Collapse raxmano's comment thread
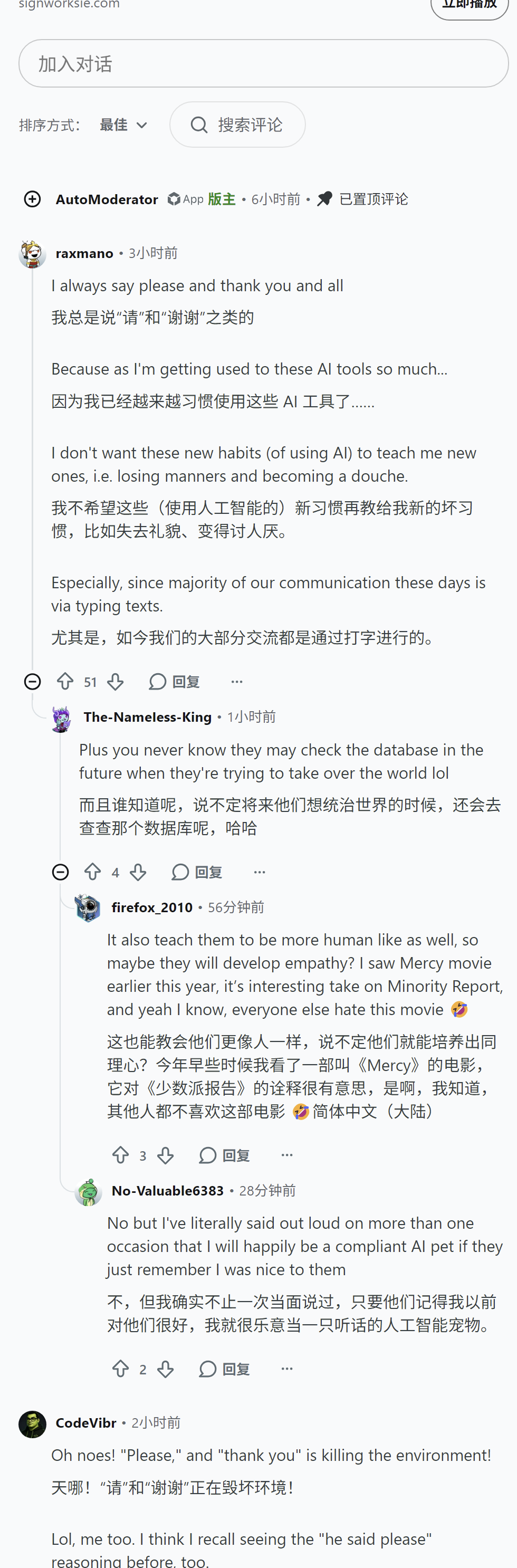Image resolution: width=517 pixels, height=1568 pixels. pos(32,681)
